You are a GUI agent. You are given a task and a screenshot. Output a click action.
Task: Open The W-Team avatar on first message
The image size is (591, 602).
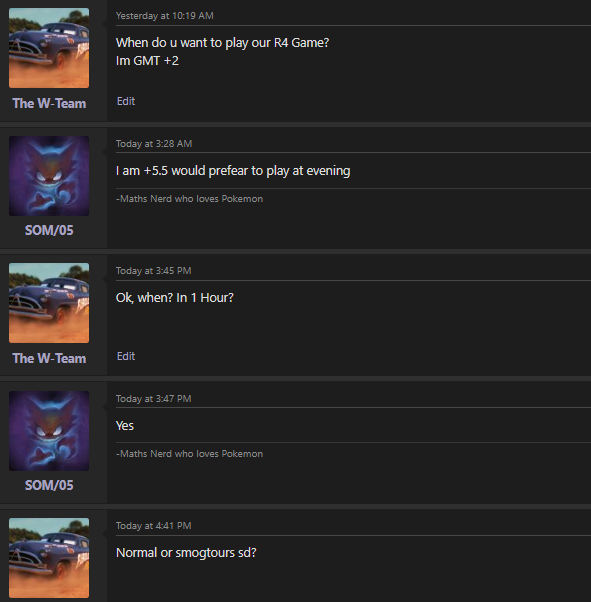[49, 48]
